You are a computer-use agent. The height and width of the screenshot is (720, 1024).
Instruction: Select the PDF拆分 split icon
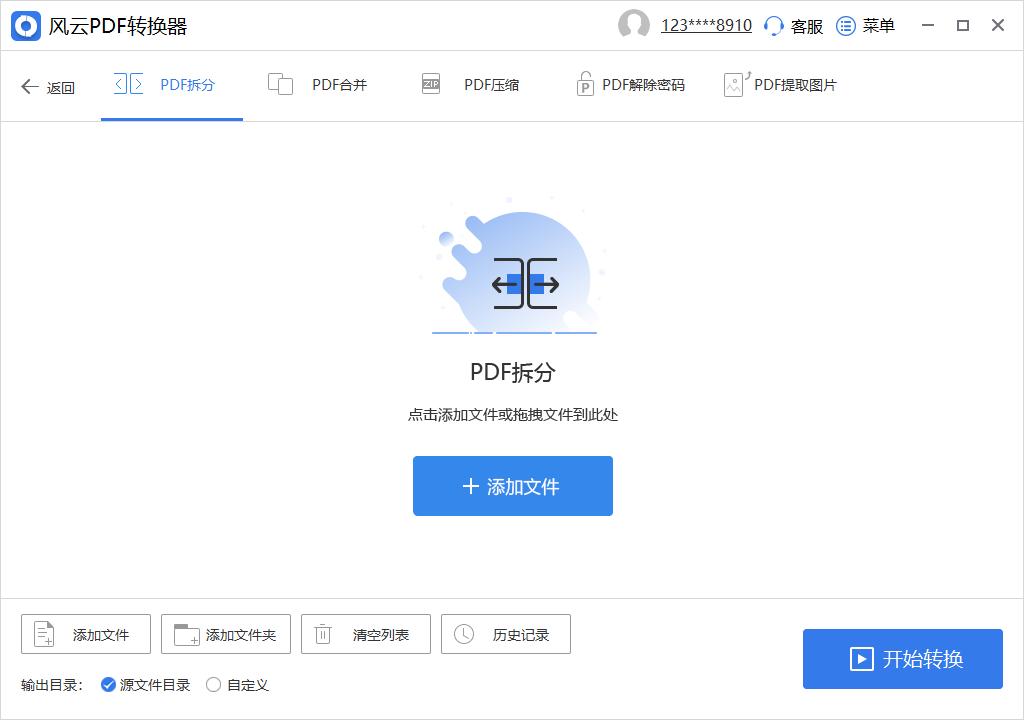pyautogui.click(x=128, y=84)
